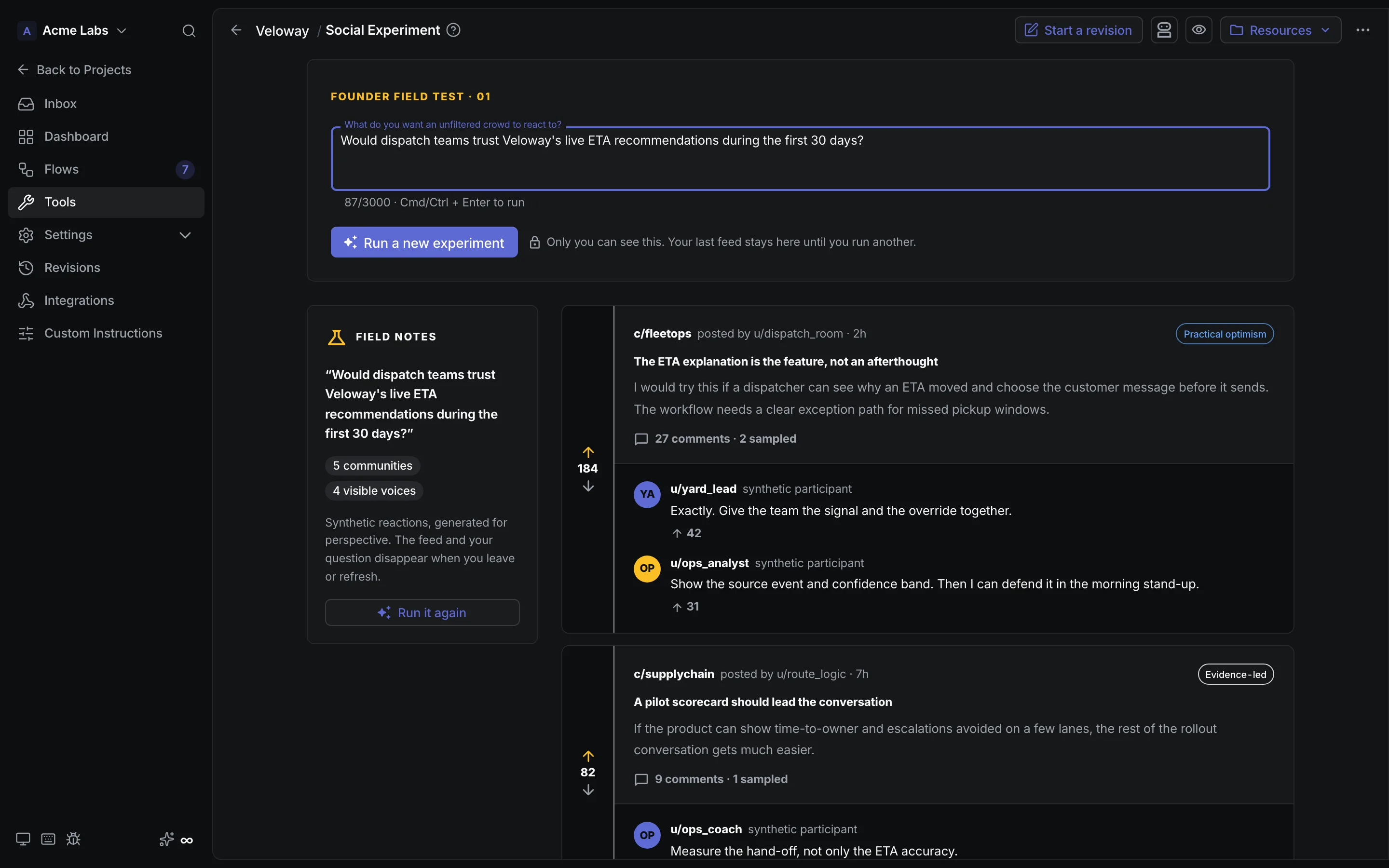The image size is (1389, 868).
Task: Expand the Settings chevron
Action: coord(185,235)
